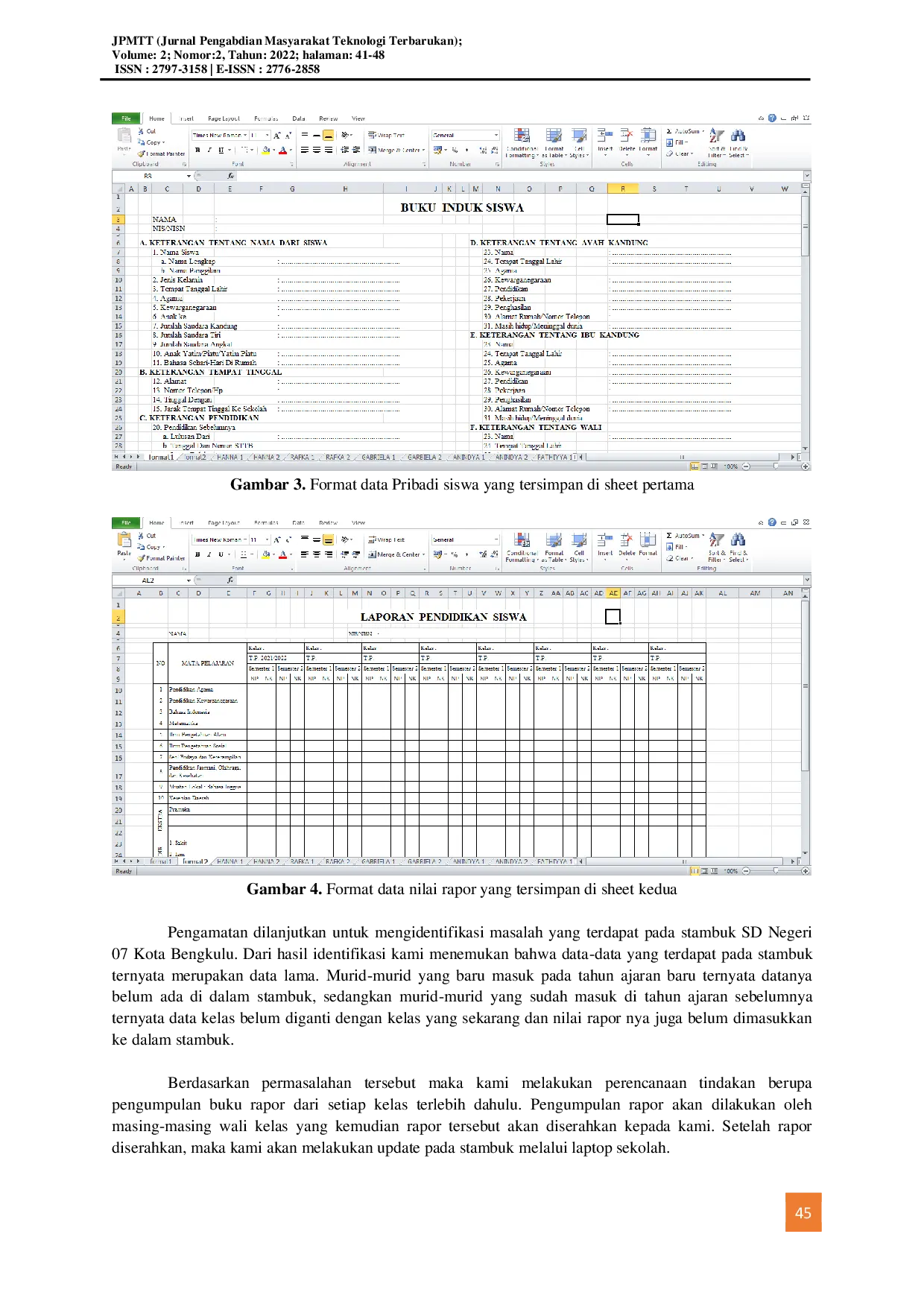Viewport: 924px width, 1307px height.
Task: Open font name dropdown in Gambar 3 Excel
Action: coord(244,136)
